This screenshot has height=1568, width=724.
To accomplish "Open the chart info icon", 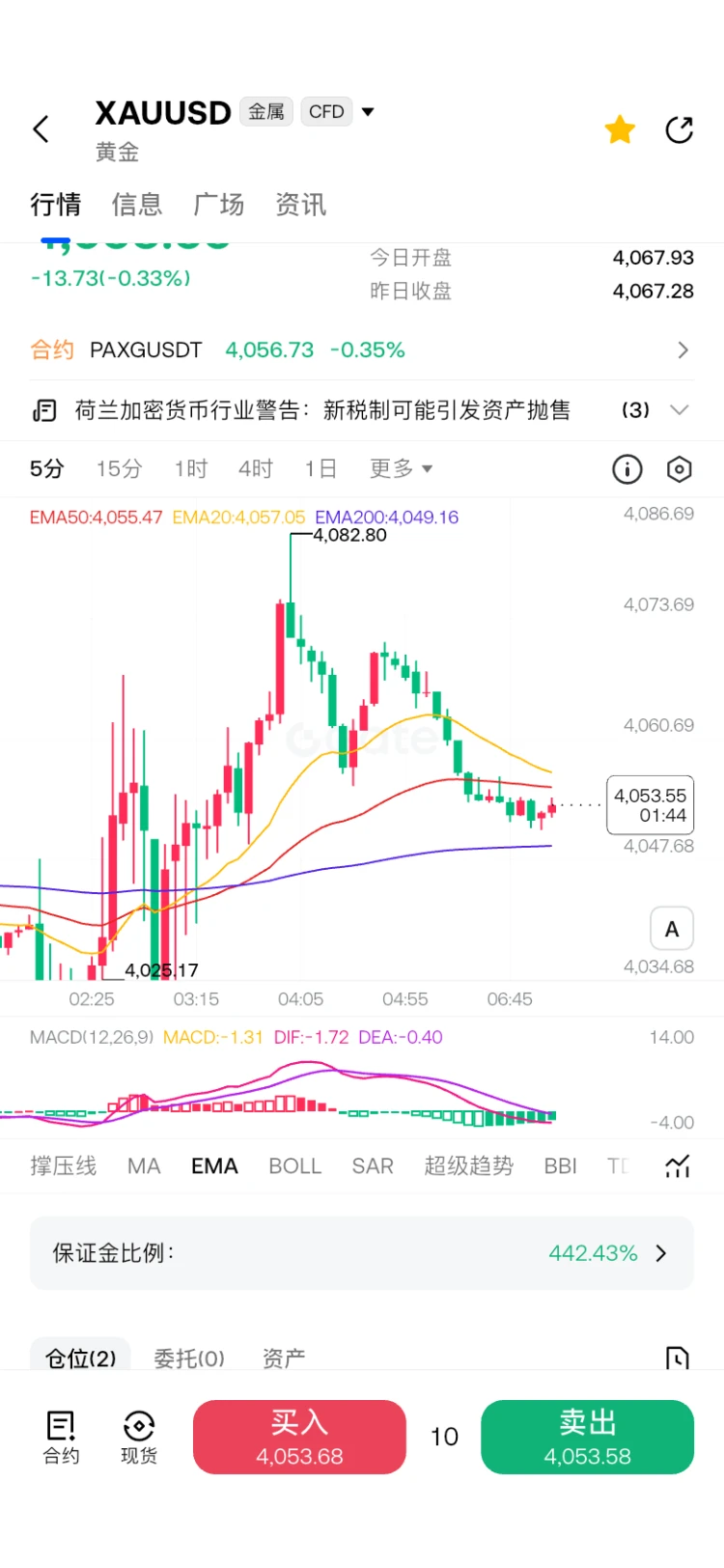I will [x=627, y=469].
